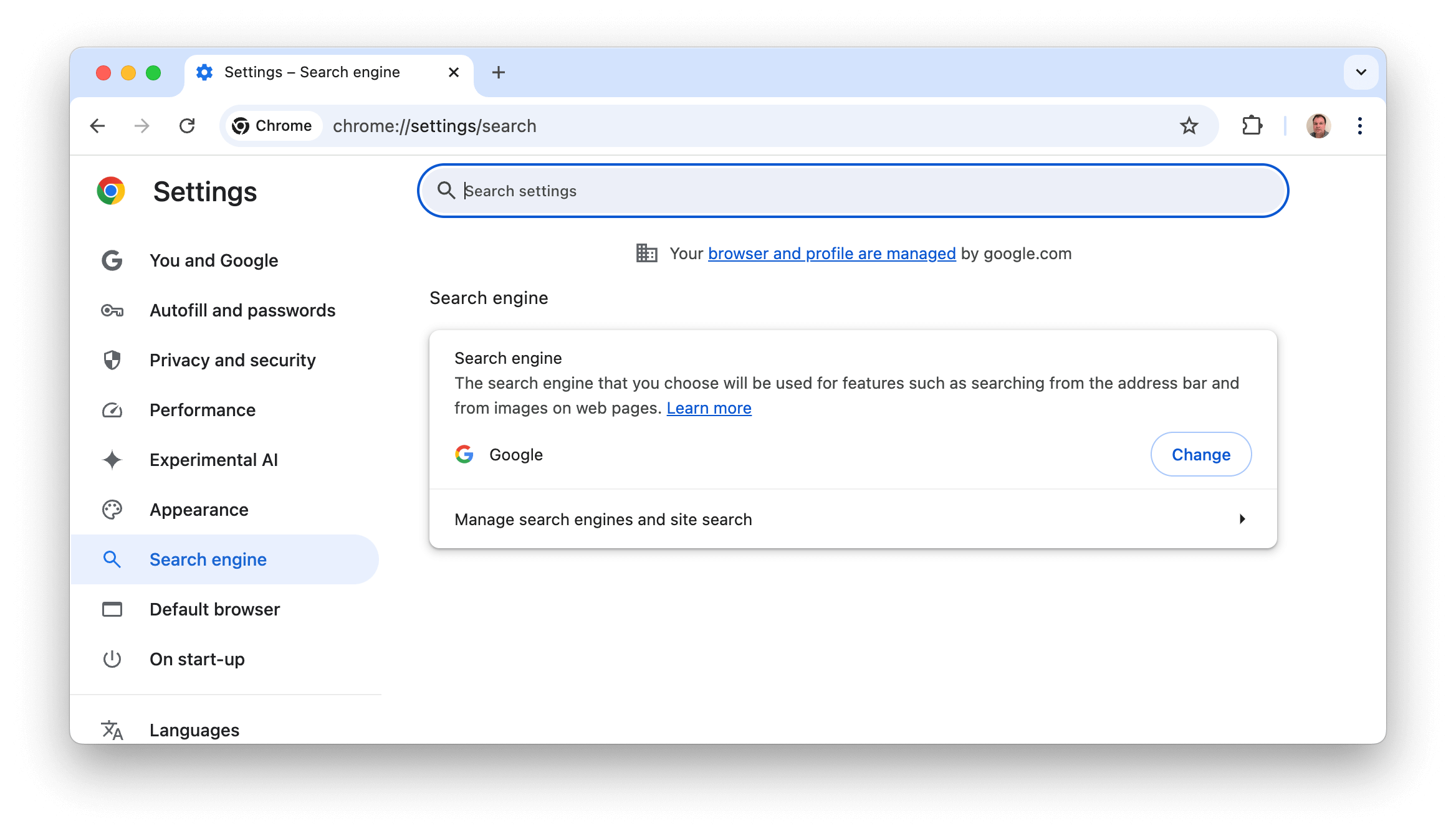Screen dimensions: 1456x836
Task: Click the Search engine settings section
Action: pyautogui.click(x=208, y=559)
